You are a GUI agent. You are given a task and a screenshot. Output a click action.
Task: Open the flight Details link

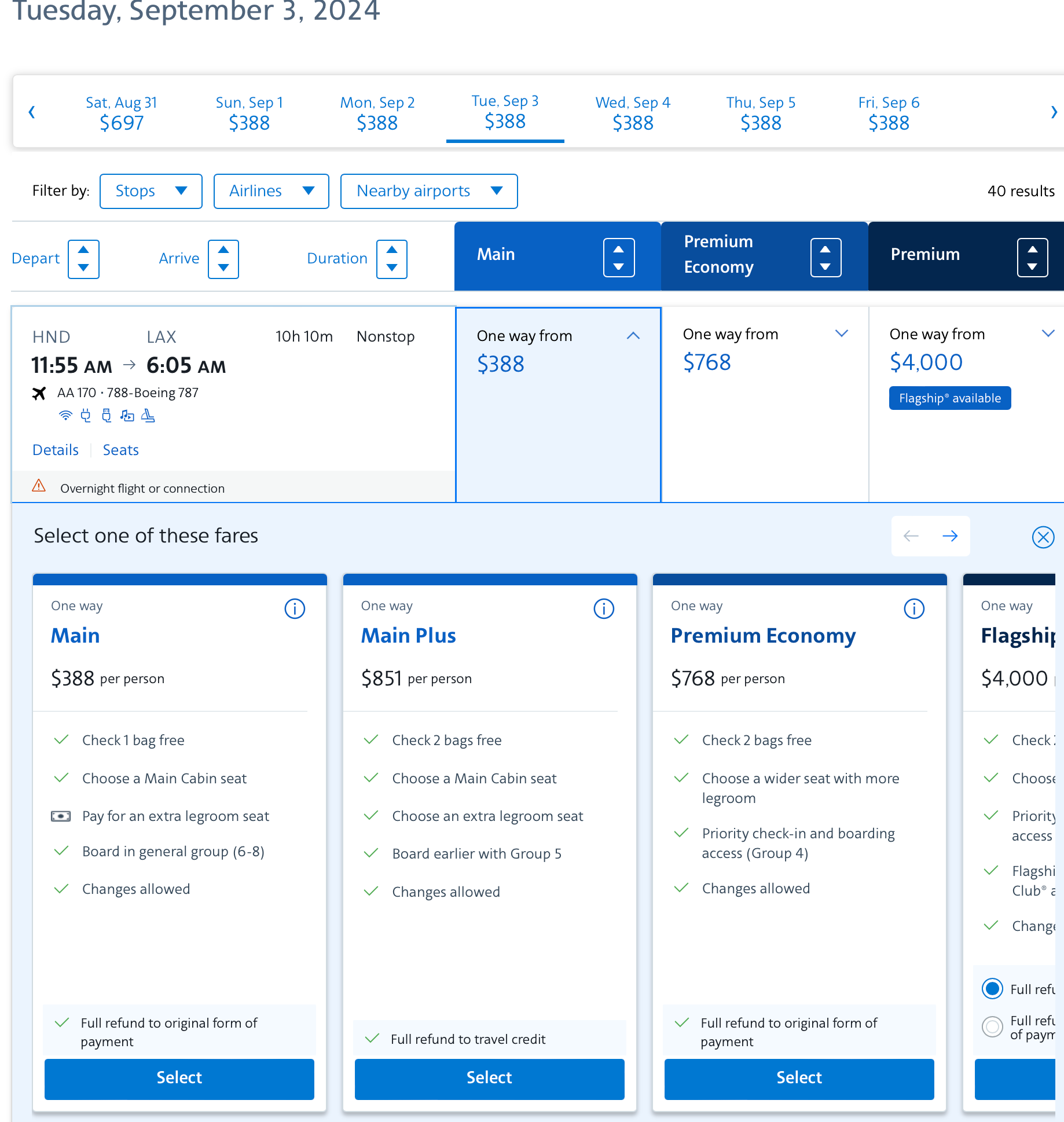(x=56, y=450)
